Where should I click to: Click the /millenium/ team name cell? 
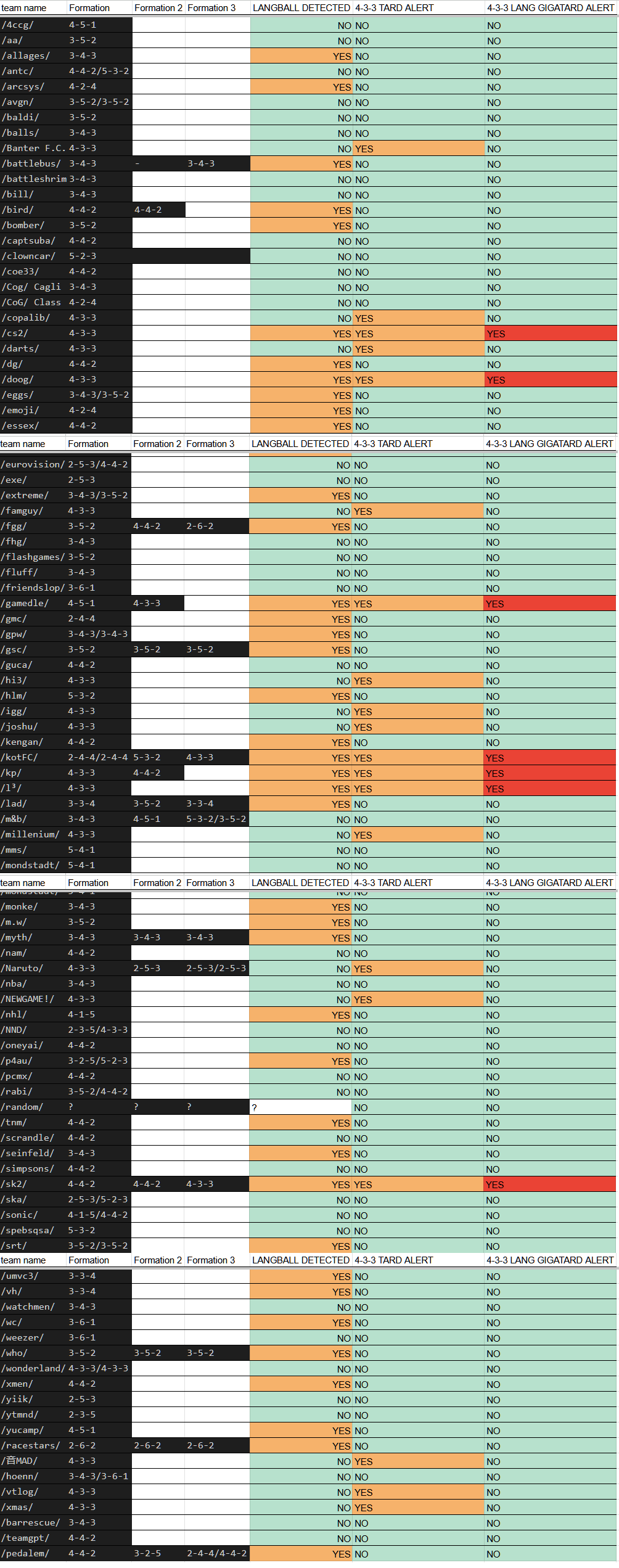click(x=33, y=835)
